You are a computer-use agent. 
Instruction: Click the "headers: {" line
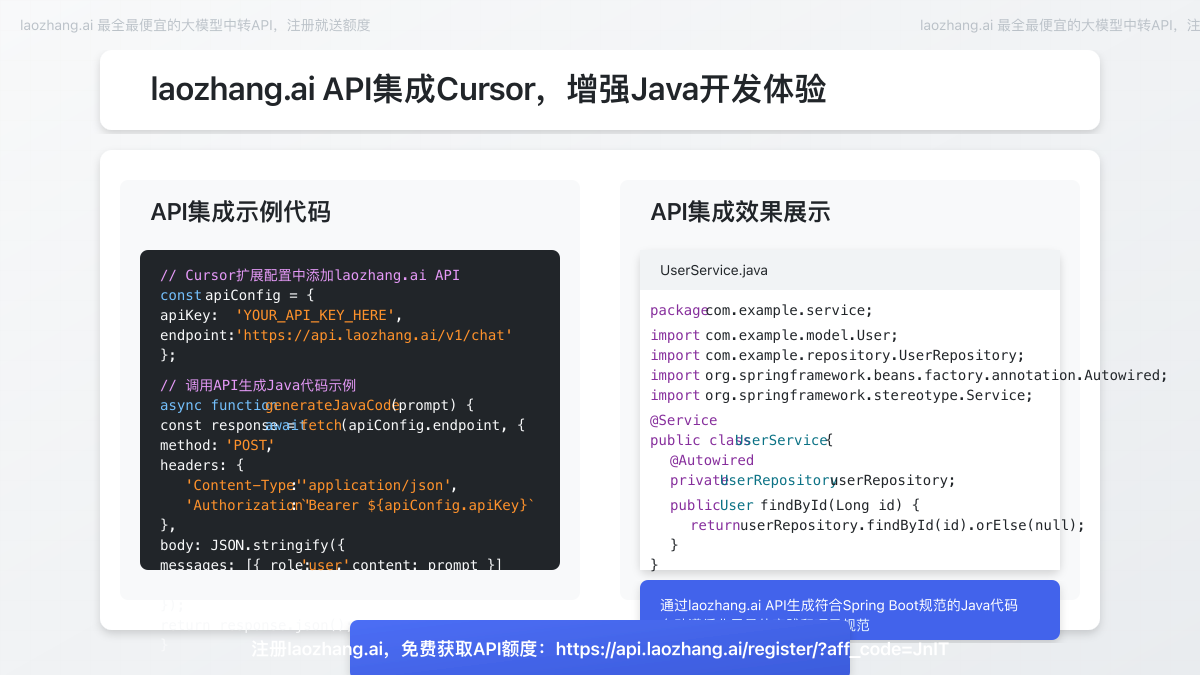point(202,465)
